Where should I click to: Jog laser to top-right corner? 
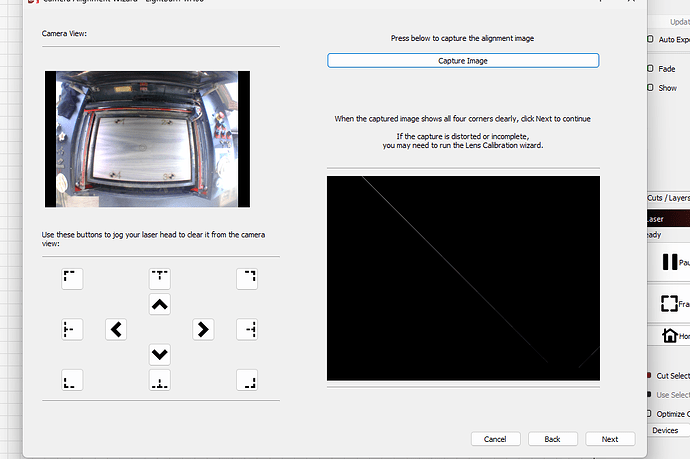point(247,279)
